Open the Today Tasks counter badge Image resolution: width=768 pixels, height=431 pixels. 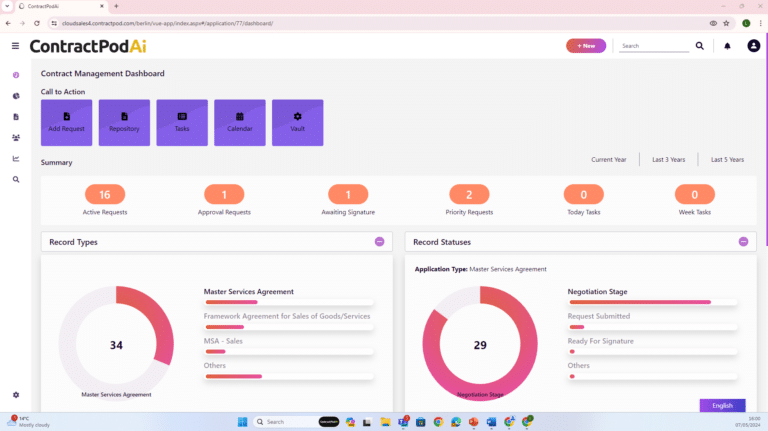point(584,194)
